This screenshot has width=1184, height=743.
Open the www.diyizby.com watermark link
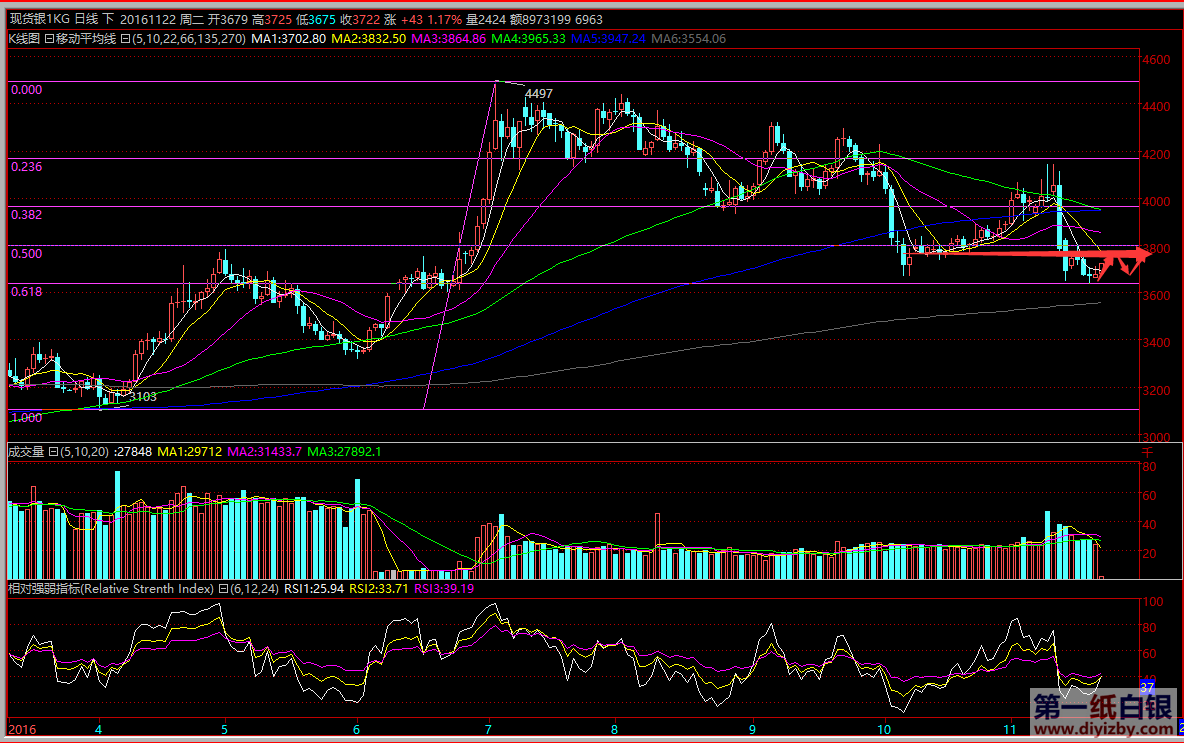(x=1103, y=730)
